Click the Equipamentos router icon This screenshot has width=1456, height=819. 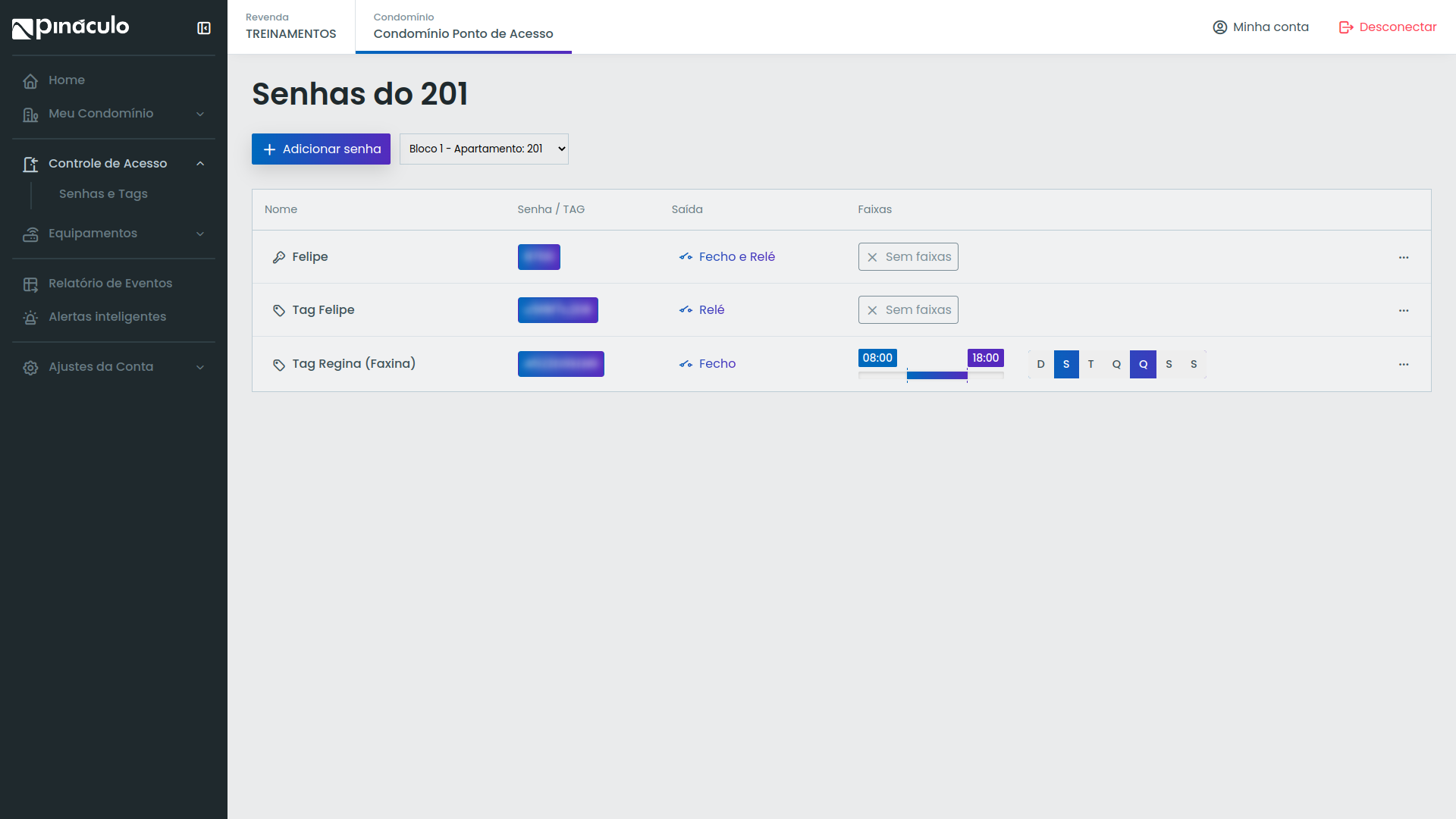(30, 234)
